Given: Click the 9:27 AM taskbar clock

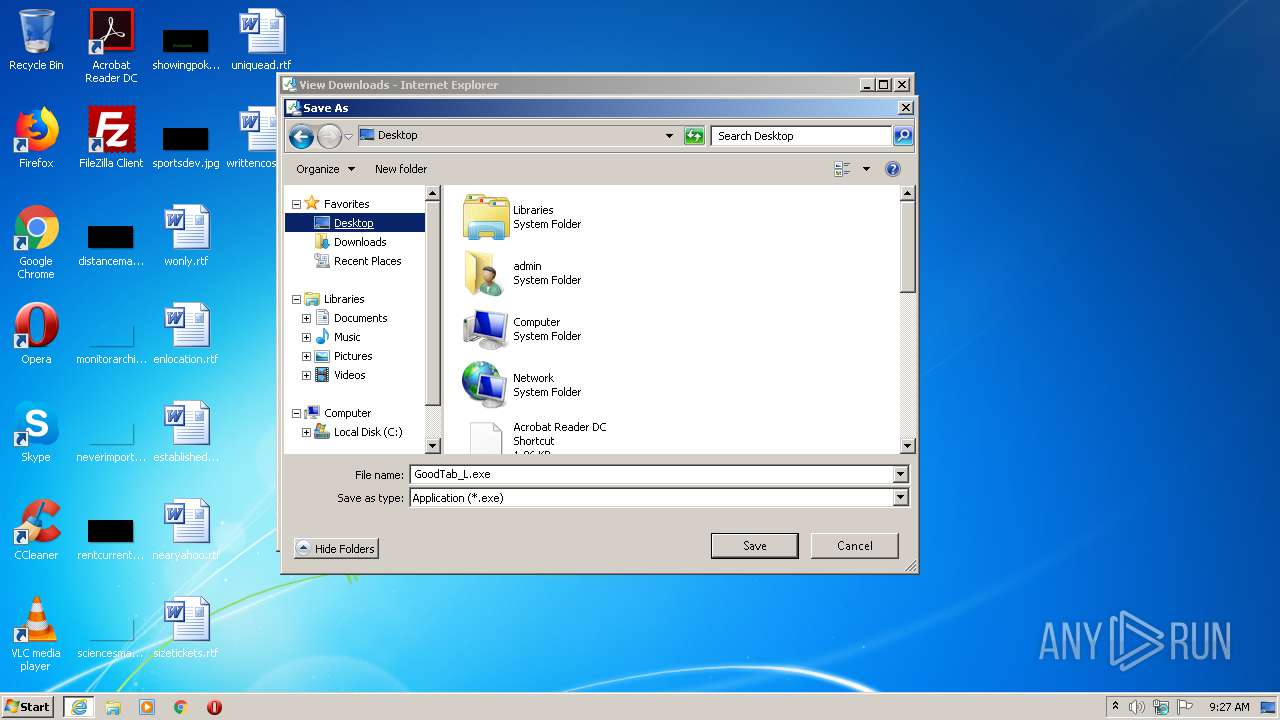Looking at the screenshot, I should pyautogui.click(x=1229, y=707).
